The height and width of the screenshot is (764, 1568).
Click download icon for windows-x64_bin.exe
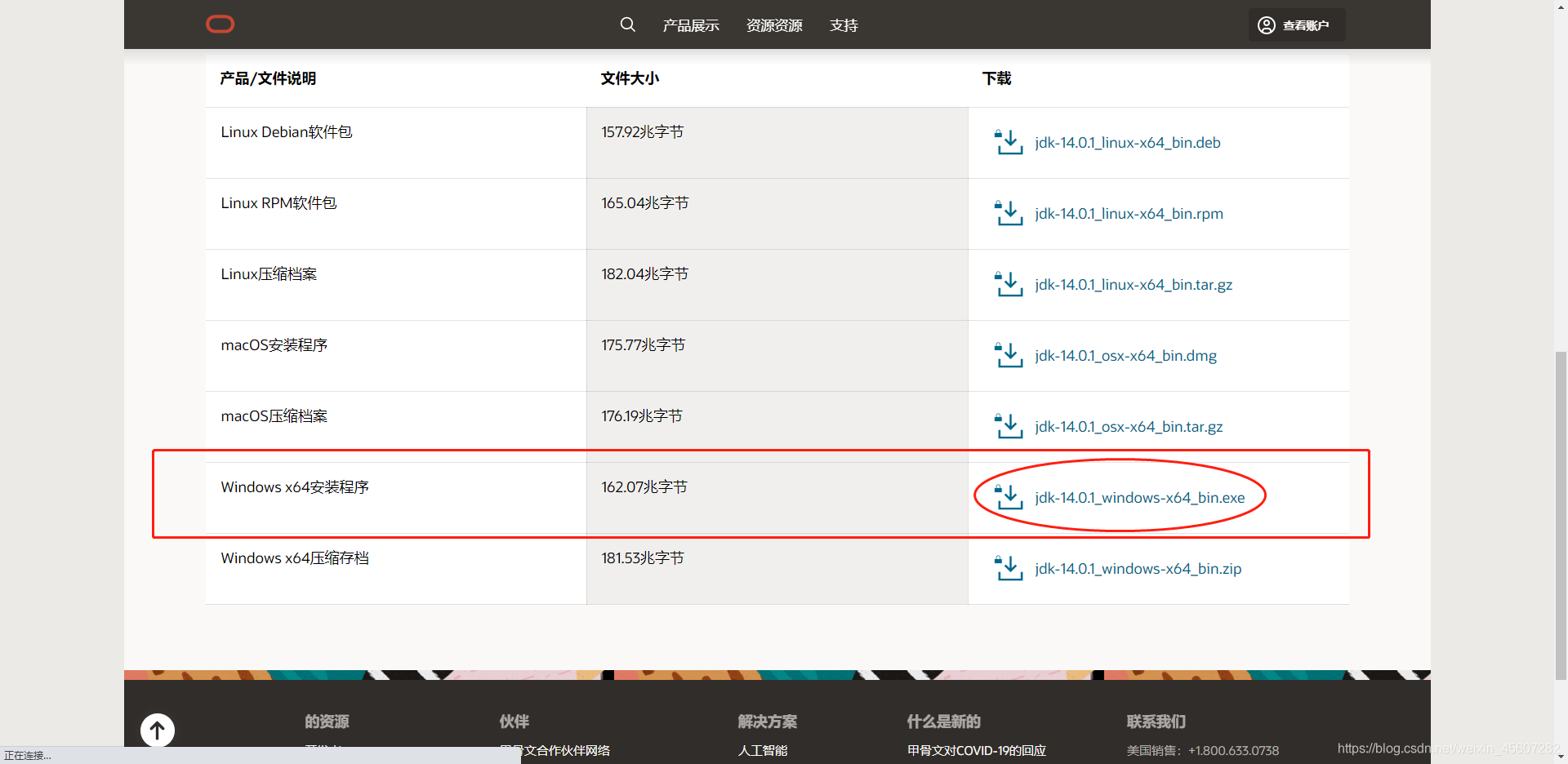coord(1009,497)
